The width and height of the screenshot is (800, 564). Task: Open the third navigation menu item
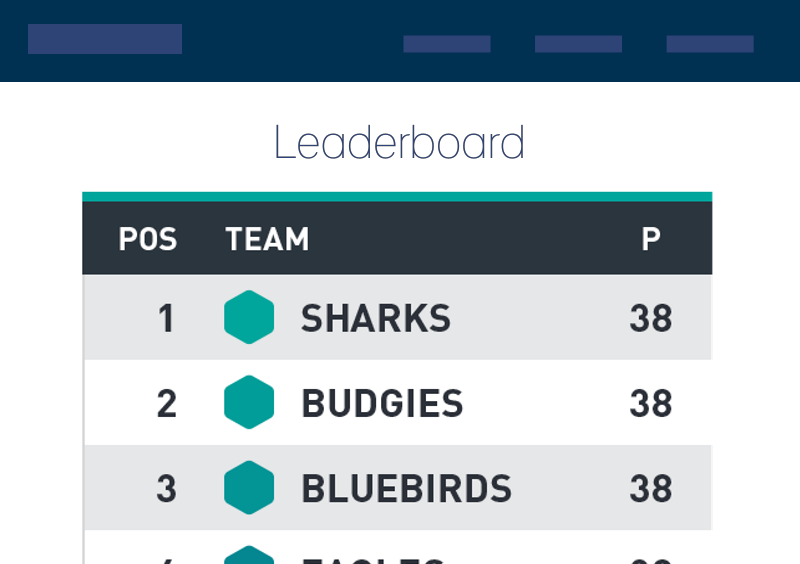tap(710, 44)
